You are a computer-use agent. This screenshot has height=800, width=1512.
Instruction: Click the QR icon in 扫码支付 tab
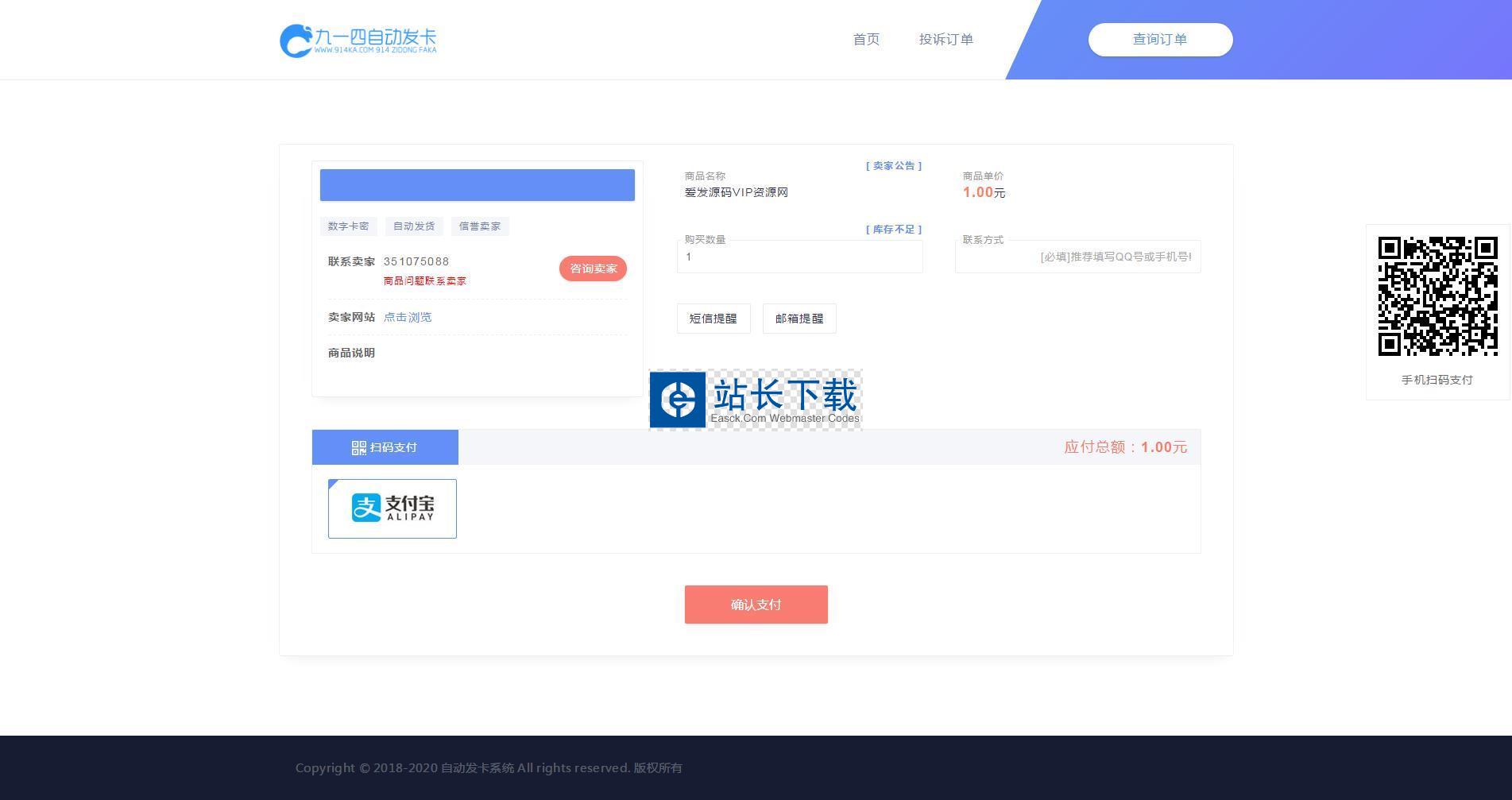[x=358, y=448]
